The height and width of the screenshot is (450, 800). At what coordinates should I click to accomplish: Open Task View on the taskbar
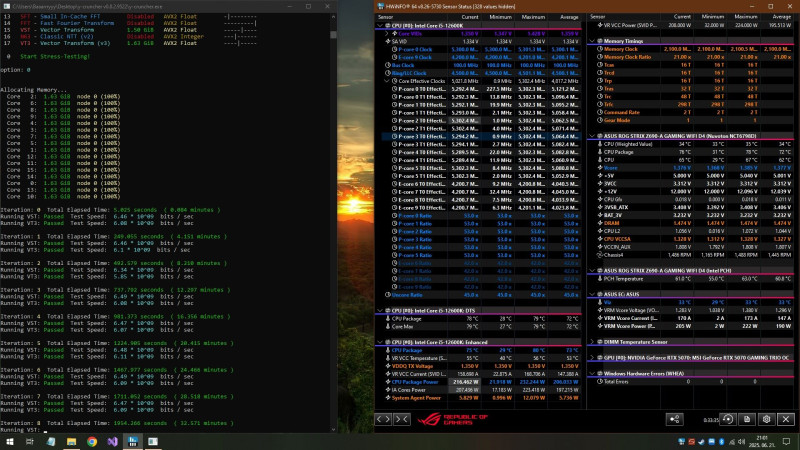pos(30,441)
